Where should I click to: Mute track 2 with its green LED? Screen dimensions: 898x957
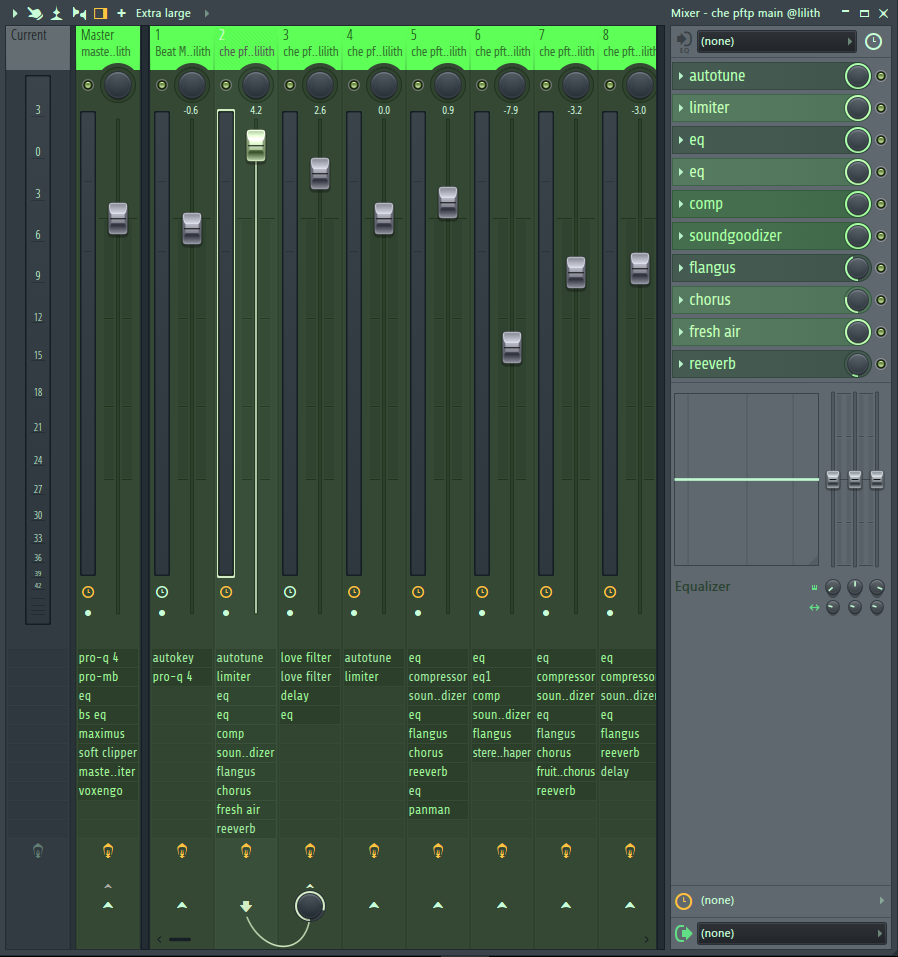click(226, 85)
